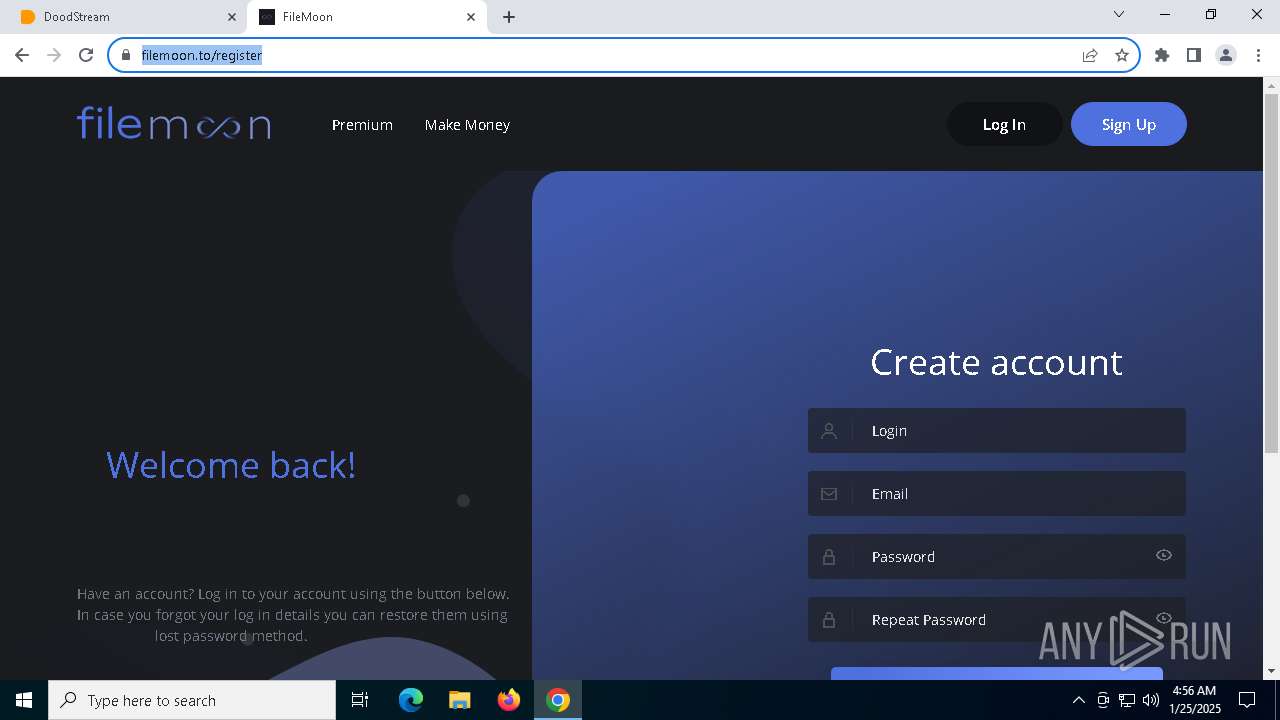
Task: Launch Microsoft Edge from taskbar
Action: click(x=411, y=700)
